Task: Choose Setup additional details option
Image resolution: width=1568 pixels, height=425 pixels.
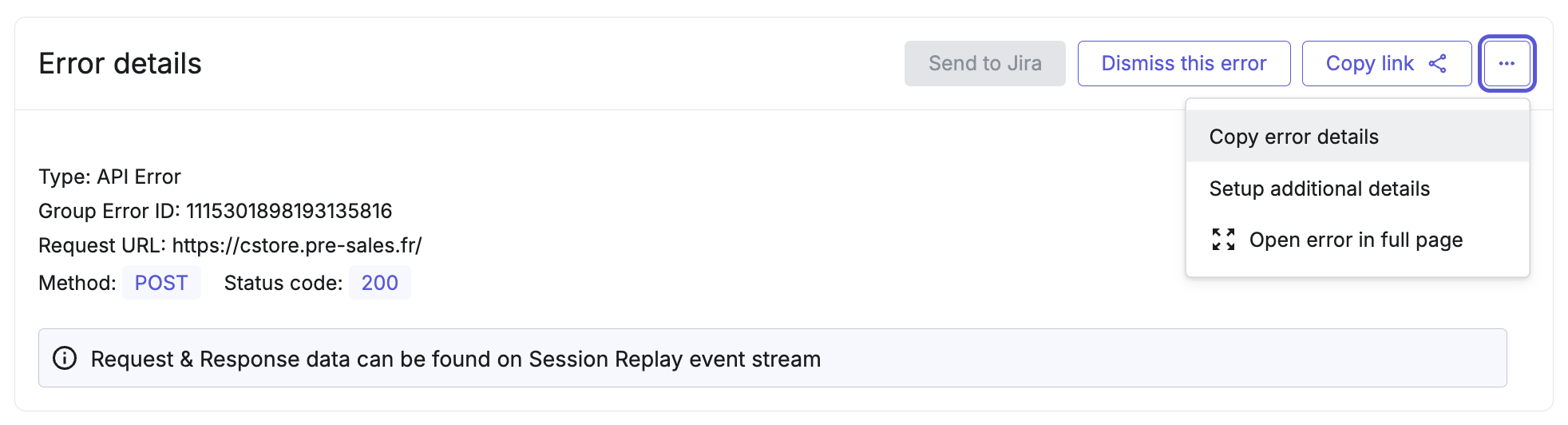Action: coord(1319,189)
